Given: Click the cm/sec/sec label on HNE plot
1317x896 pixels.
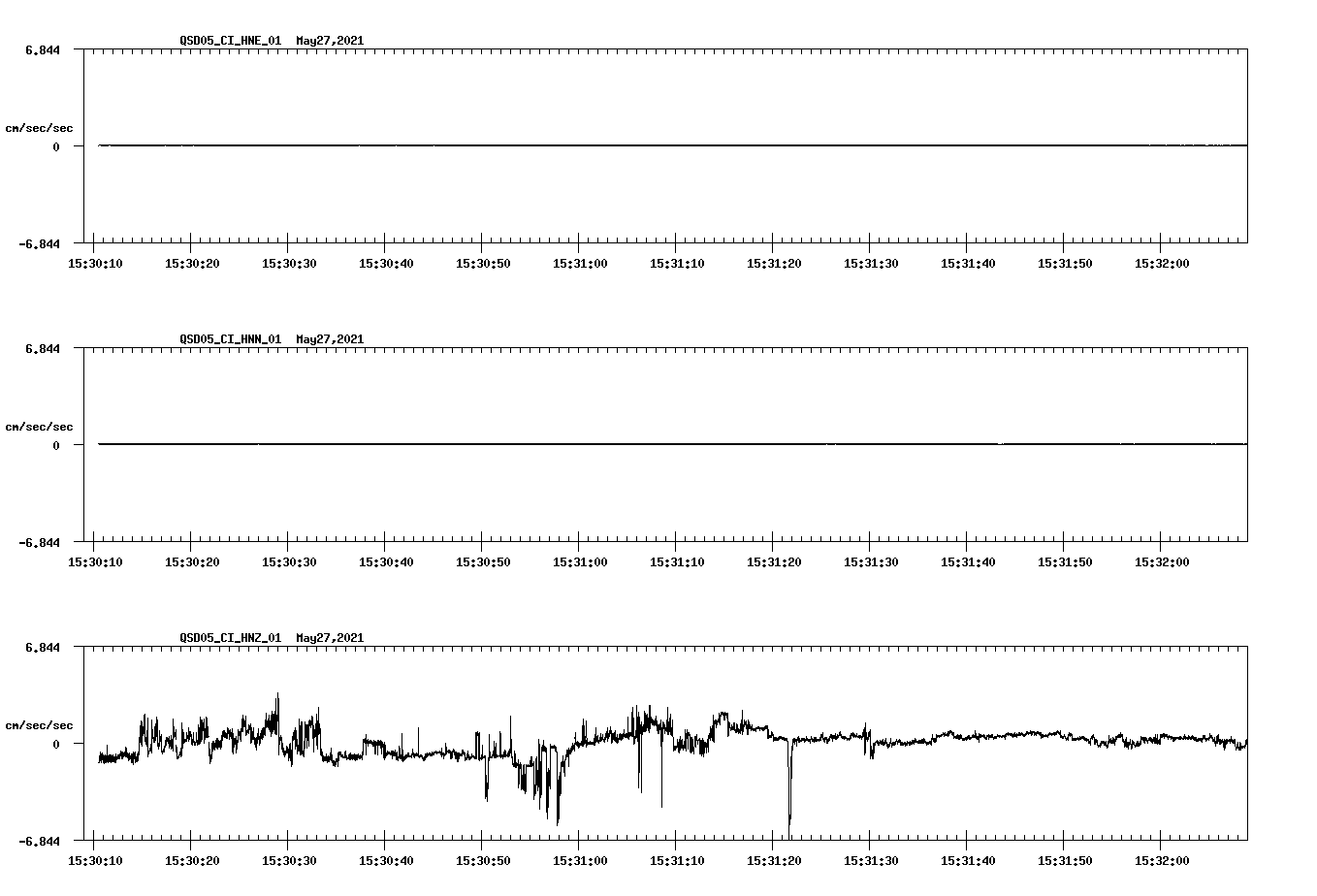Looking at the screenshot, I should tap(41, 127).
